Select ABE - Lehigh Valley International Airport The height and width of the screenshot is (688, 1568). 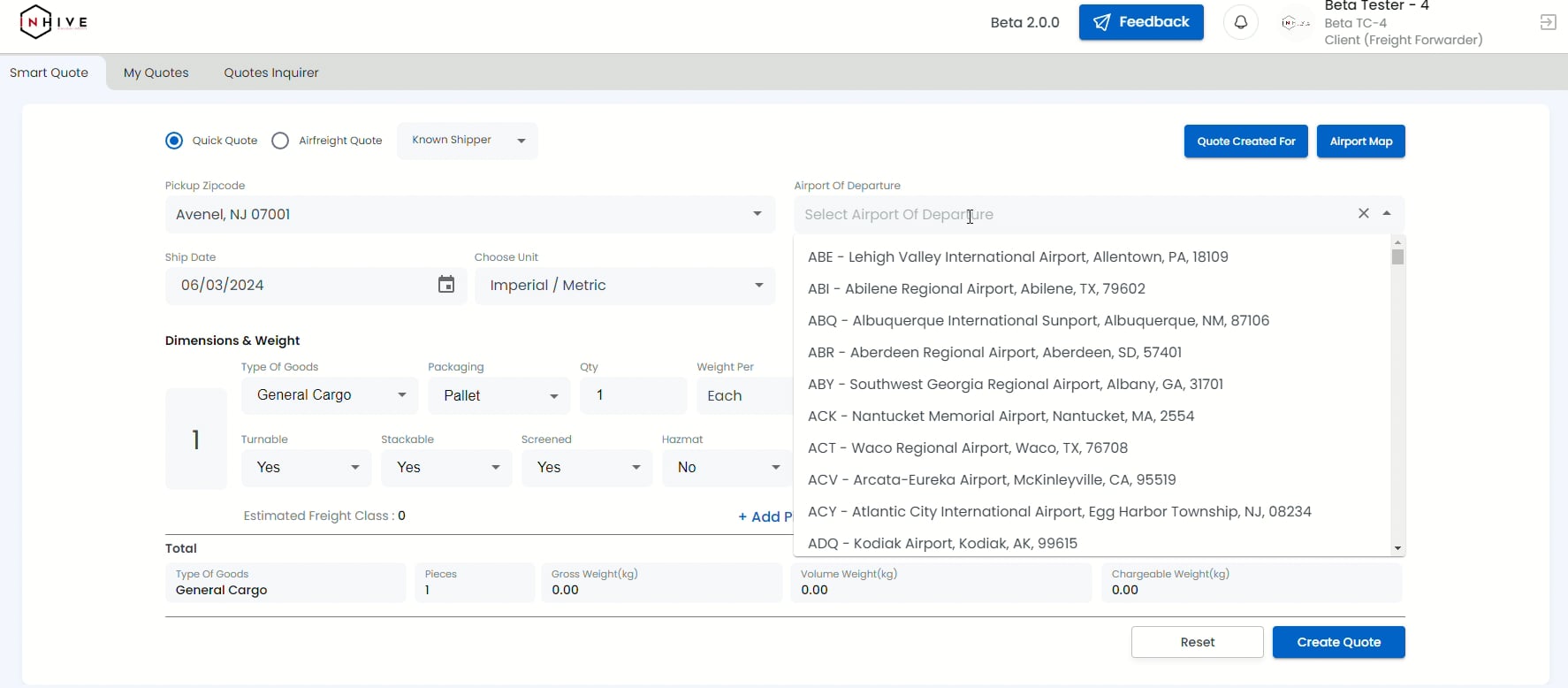click(x=1092, y=256)
